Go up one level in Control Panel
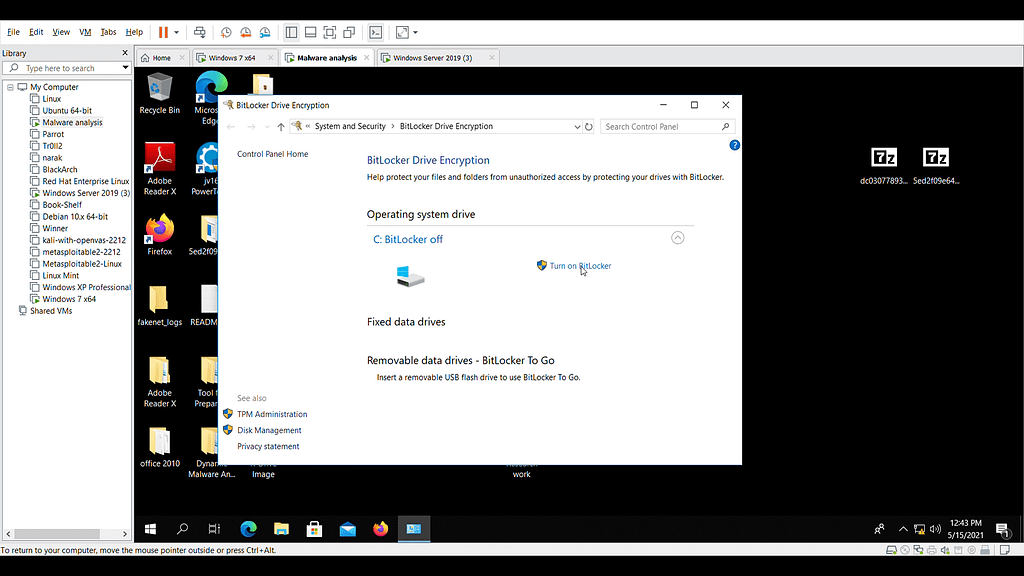The height and width of the screenshot is (576, 1024). click(281, 127)
